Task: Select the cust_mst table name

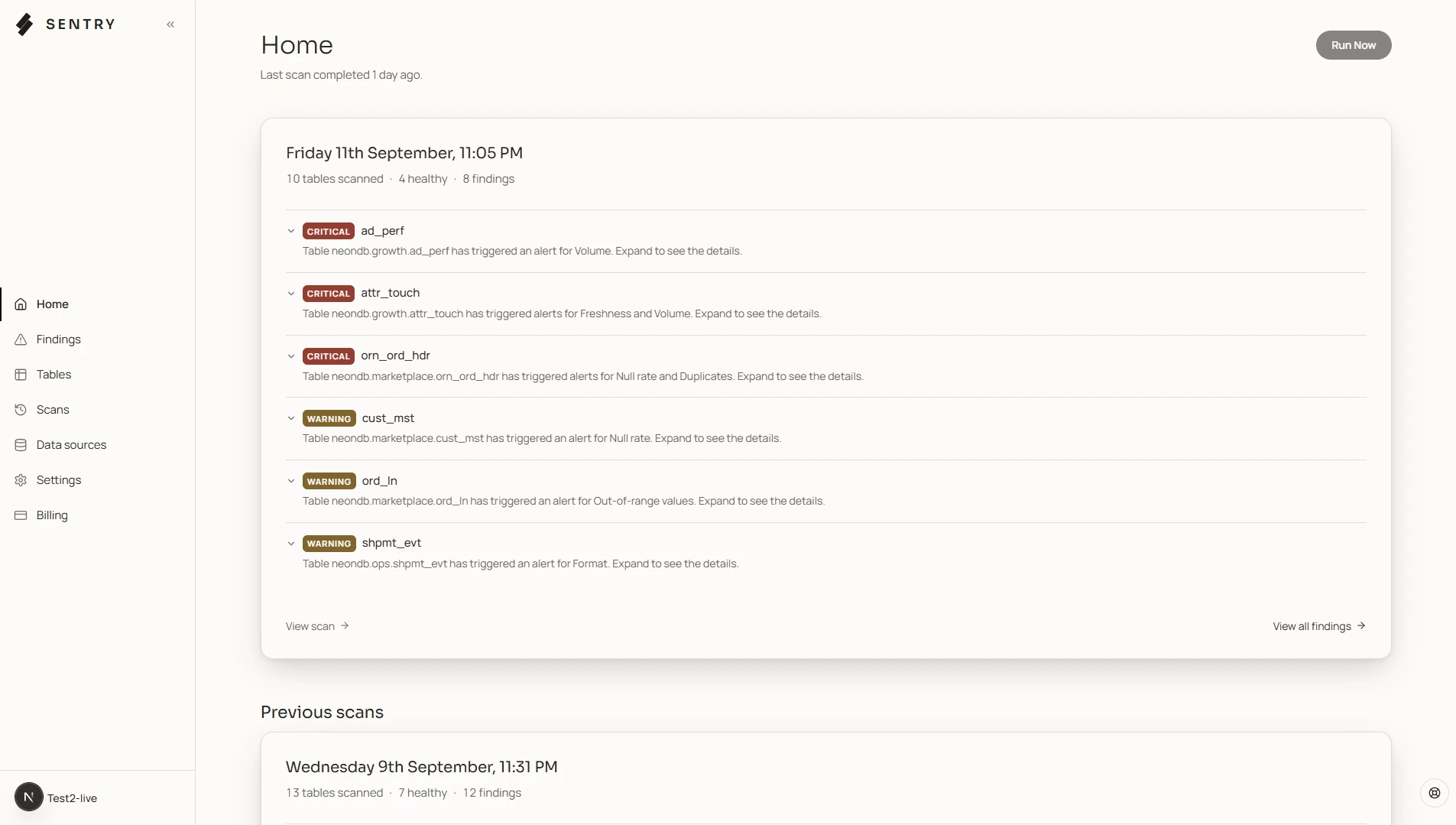Action: (x=388, y=418)
